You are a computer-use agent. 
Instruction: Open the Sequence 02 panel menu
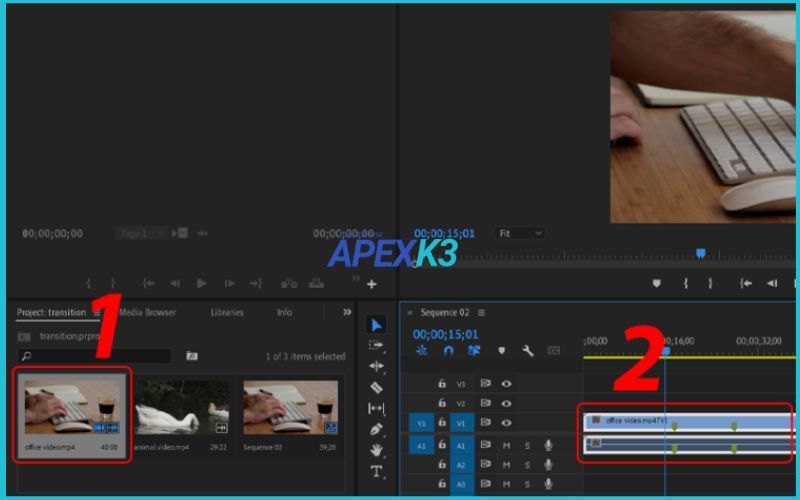click(x=481, y=313)
